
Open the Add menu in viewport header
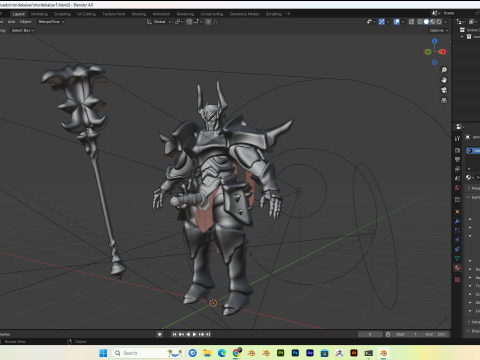point(11,22)
